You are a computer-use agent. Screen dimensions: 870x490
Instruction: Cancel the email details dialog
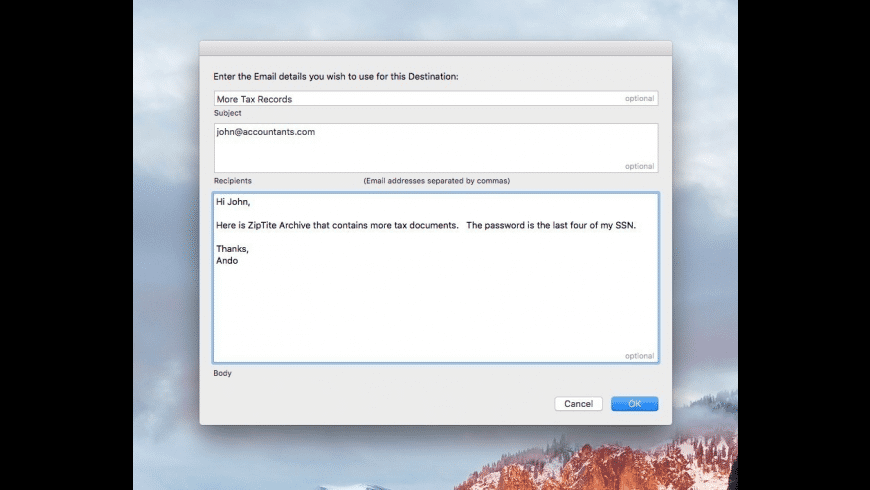578,404
